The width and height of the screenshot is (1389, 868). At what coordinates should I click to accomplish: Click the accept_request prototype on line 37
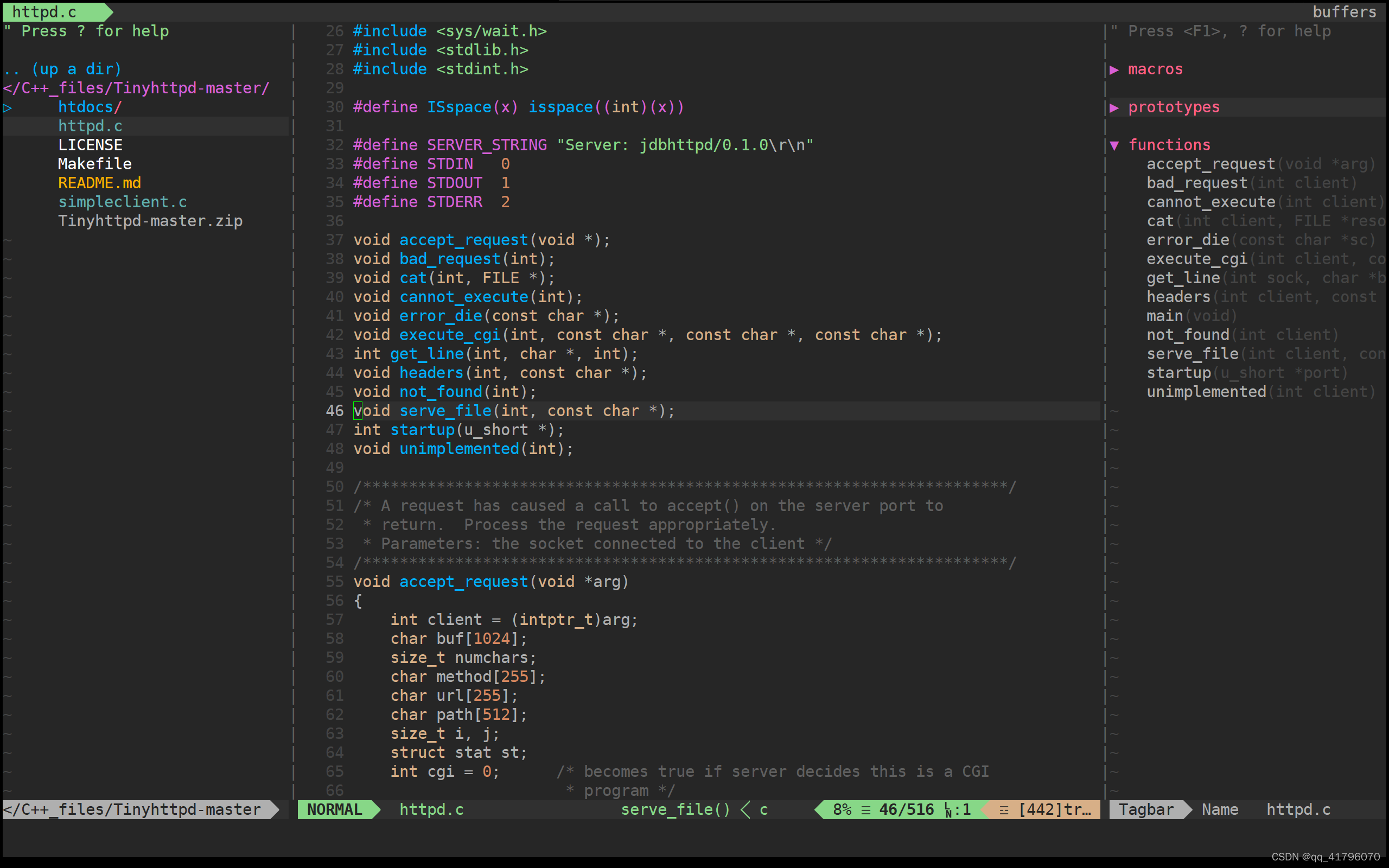(482, 240)
